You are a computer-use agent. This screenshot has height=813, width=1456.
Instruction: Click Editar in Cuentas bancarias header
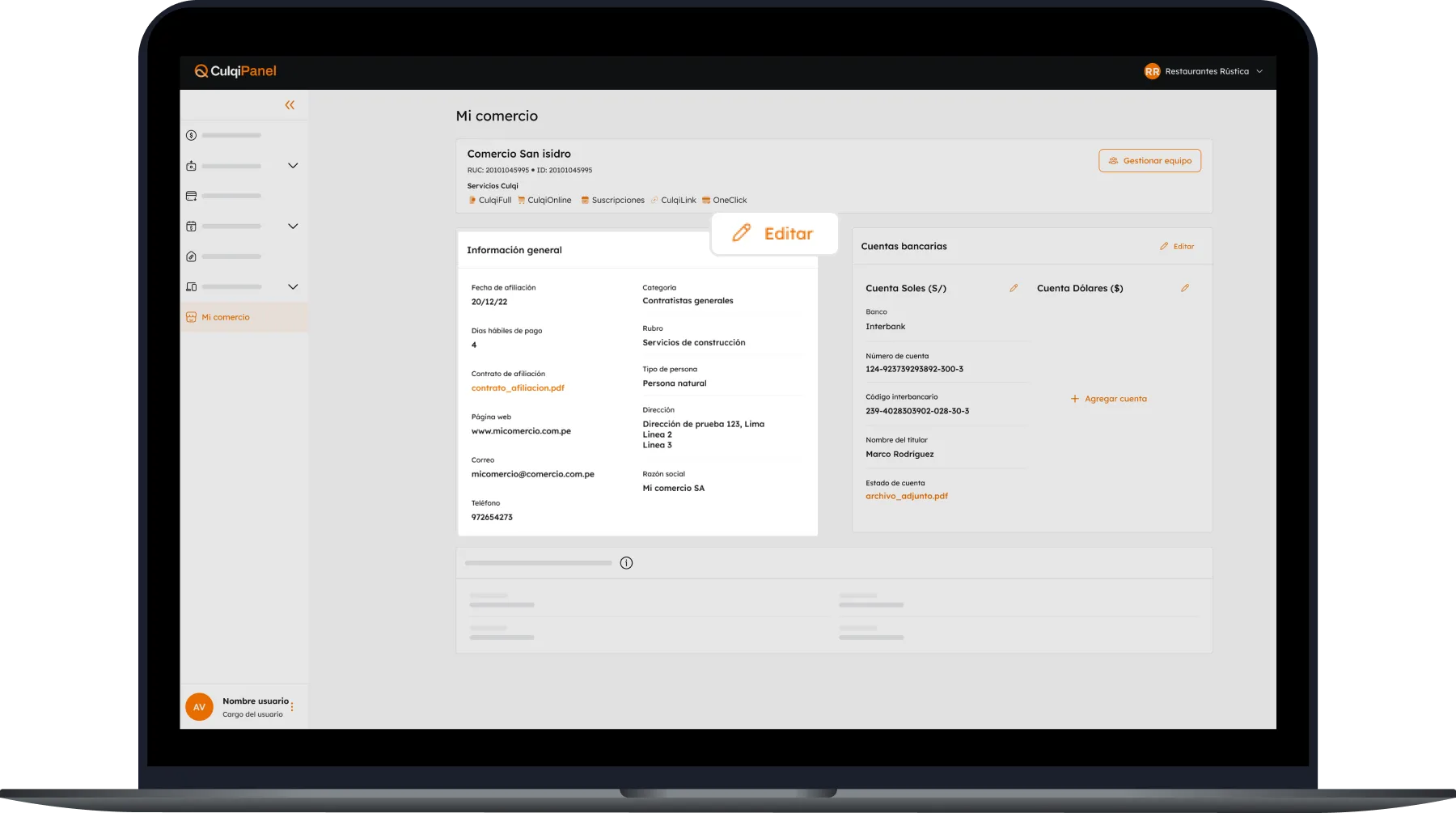[x=1177, y=246]
